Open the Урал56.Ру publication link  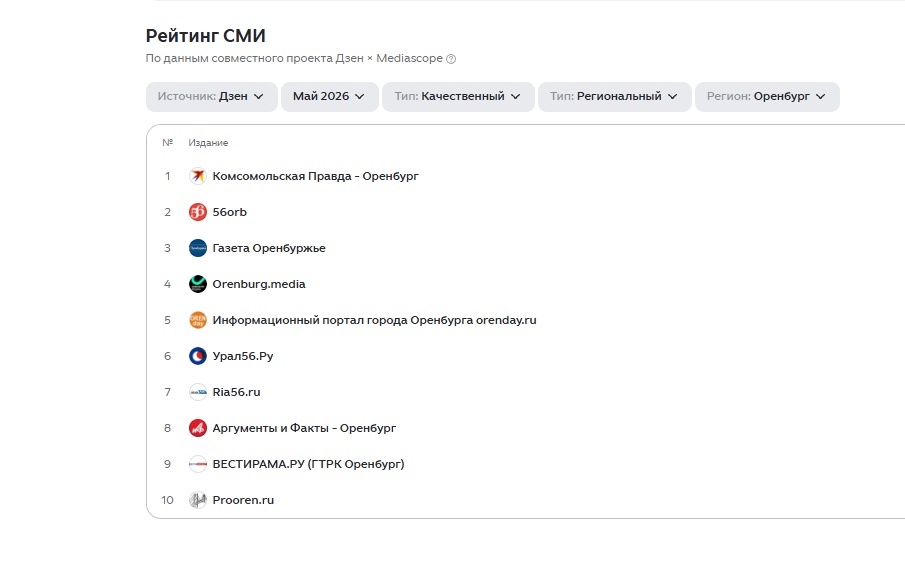pyautogui.click(x=243, y=356)
